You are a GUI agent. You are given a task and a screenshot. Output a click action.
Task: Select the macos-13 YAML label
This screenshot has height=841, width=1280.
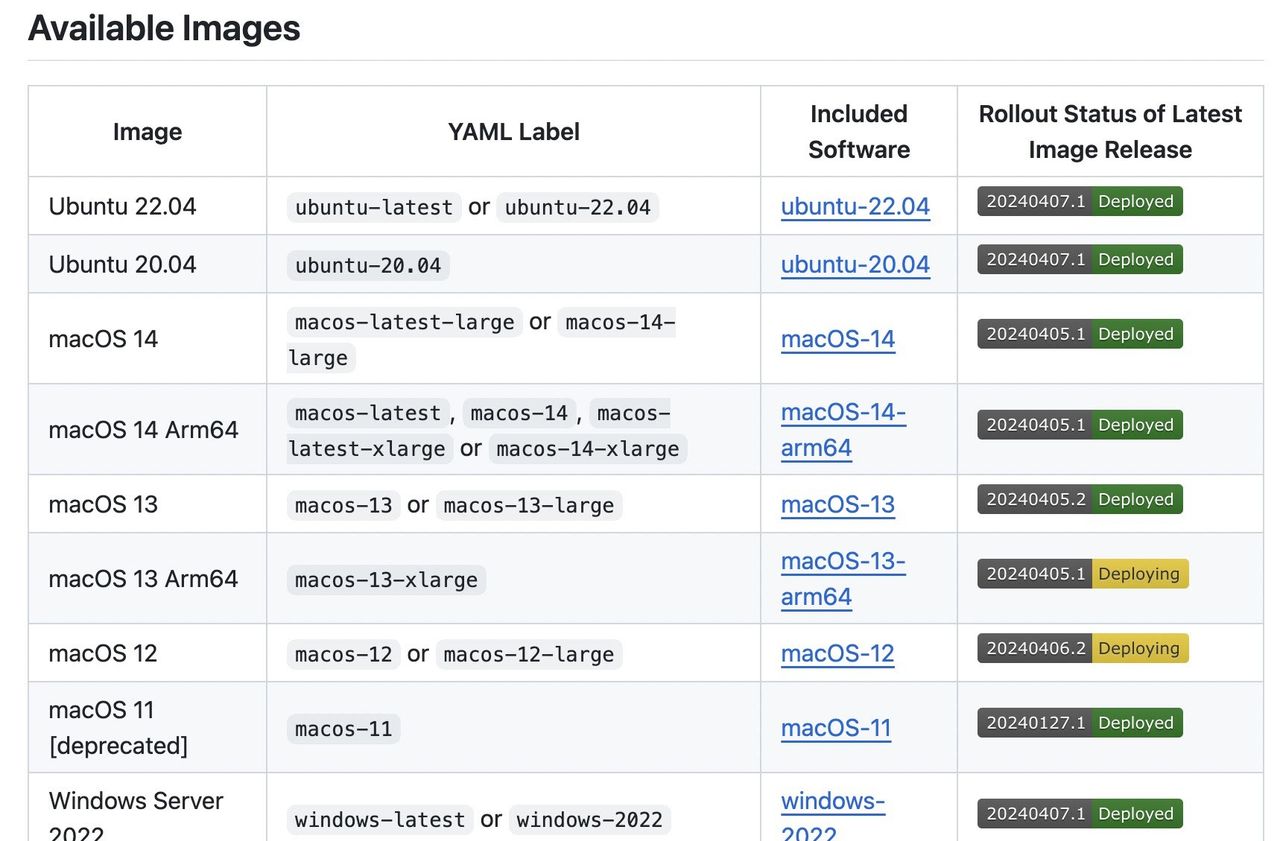click(x=344, y=505)
